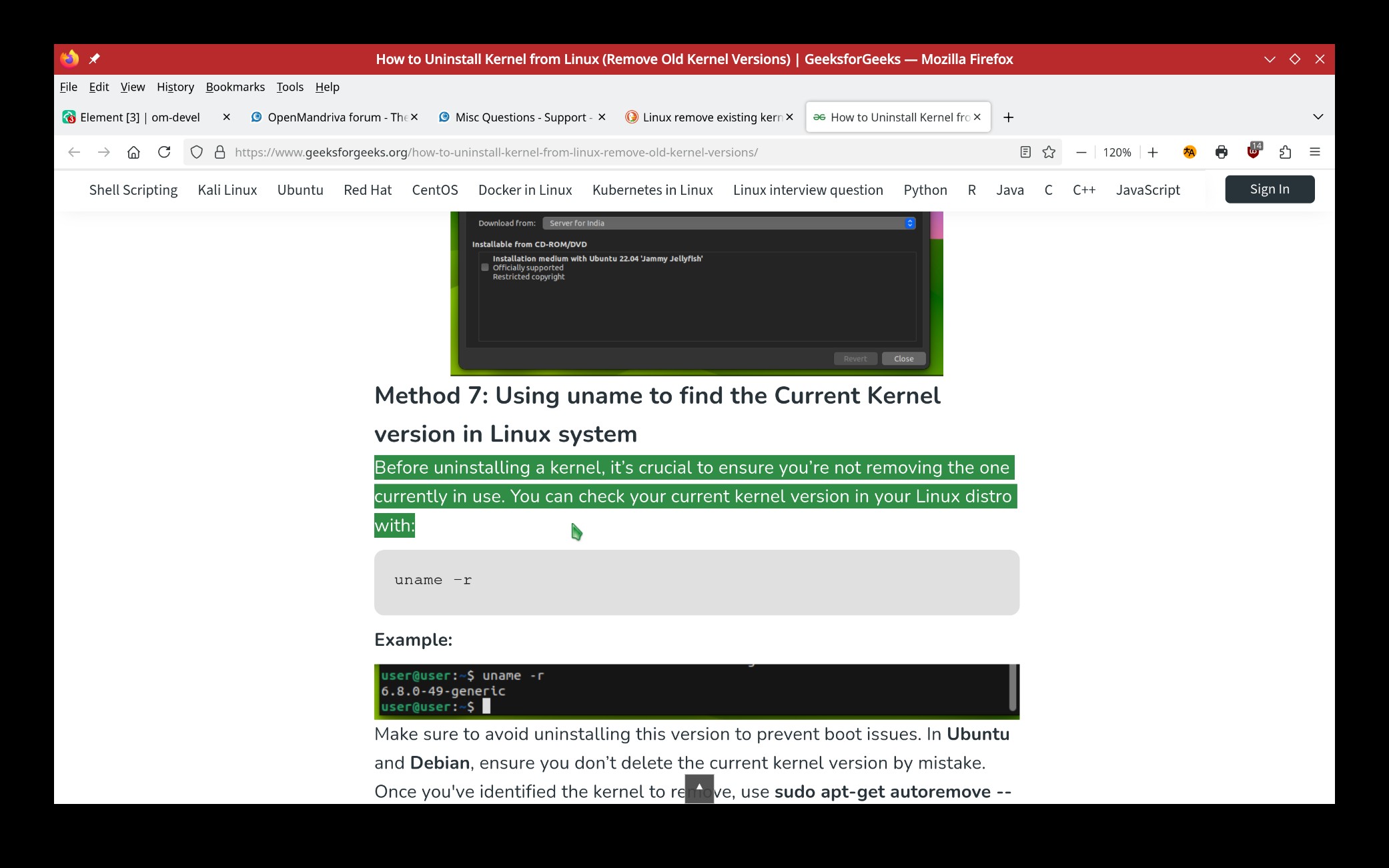
Task: Open the Tools menu
Action: (290, 87)
